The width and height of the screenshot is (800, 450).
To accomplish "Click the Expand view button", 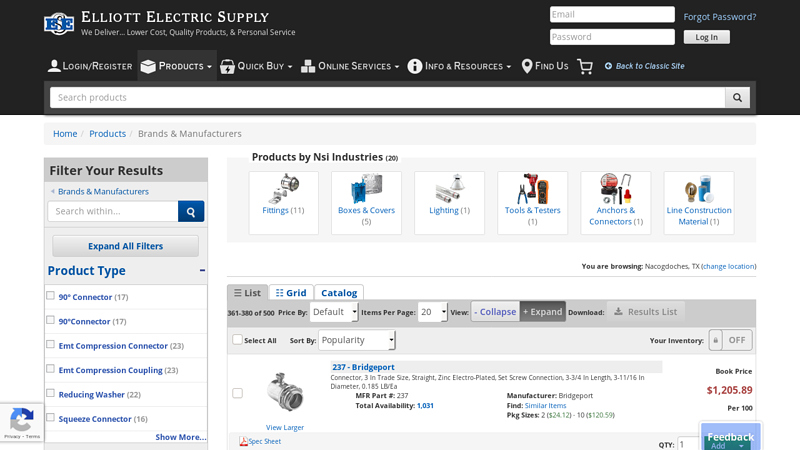I will 542,312.
